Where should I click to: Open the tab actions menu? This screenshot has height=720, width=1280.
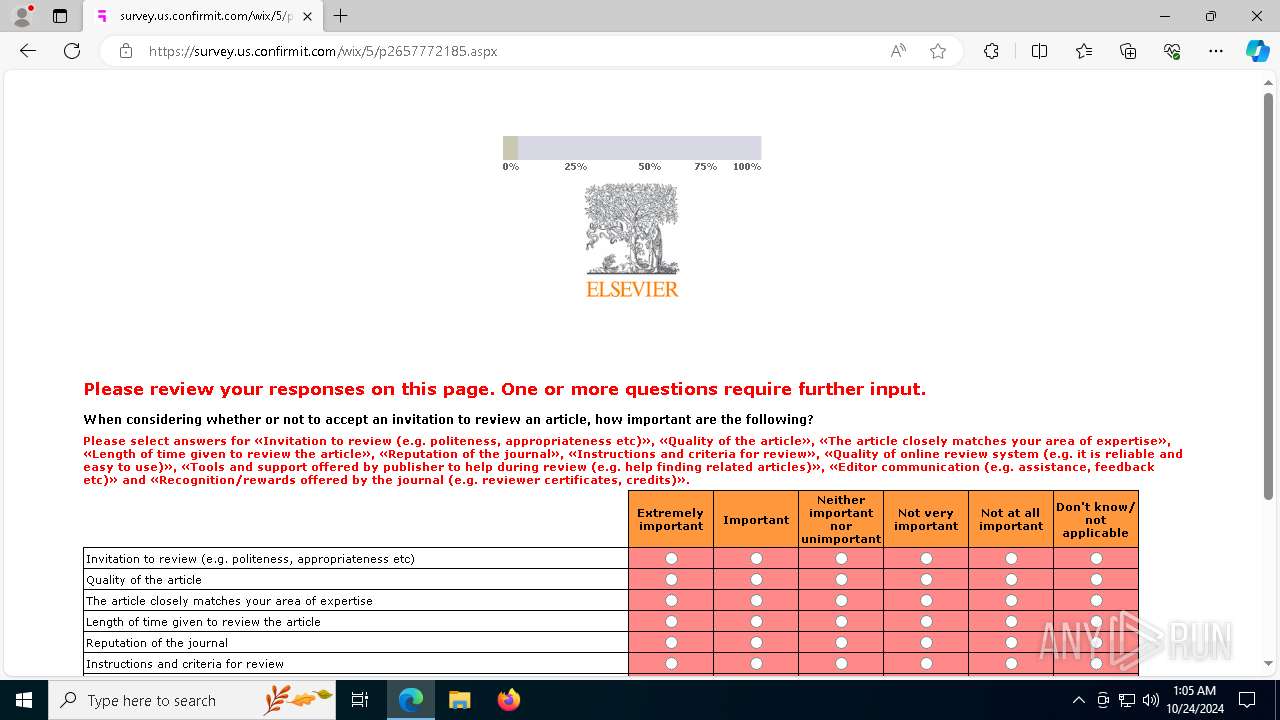(60, 16)
